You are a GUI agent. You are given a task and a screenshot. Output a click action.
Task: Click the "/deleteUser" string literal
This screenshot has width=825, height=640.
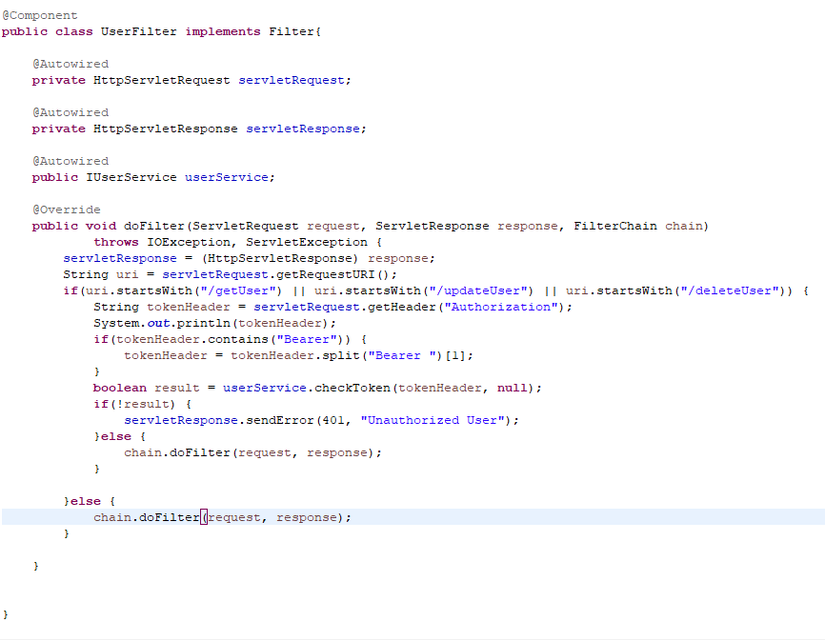[x=729, y=291]
